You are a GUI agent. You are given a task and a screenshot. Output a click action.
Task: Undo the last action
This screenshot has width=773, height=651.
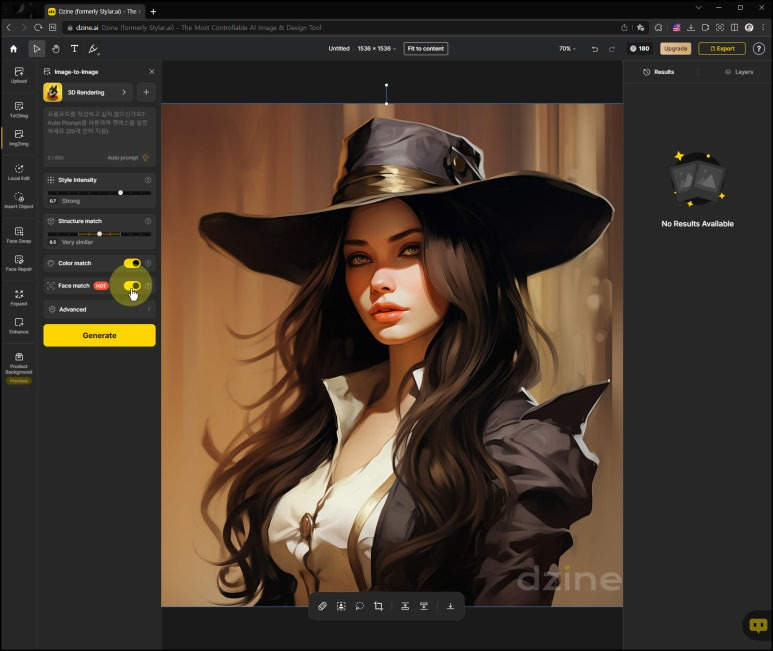pyautogui.click(x=595, y=49)
